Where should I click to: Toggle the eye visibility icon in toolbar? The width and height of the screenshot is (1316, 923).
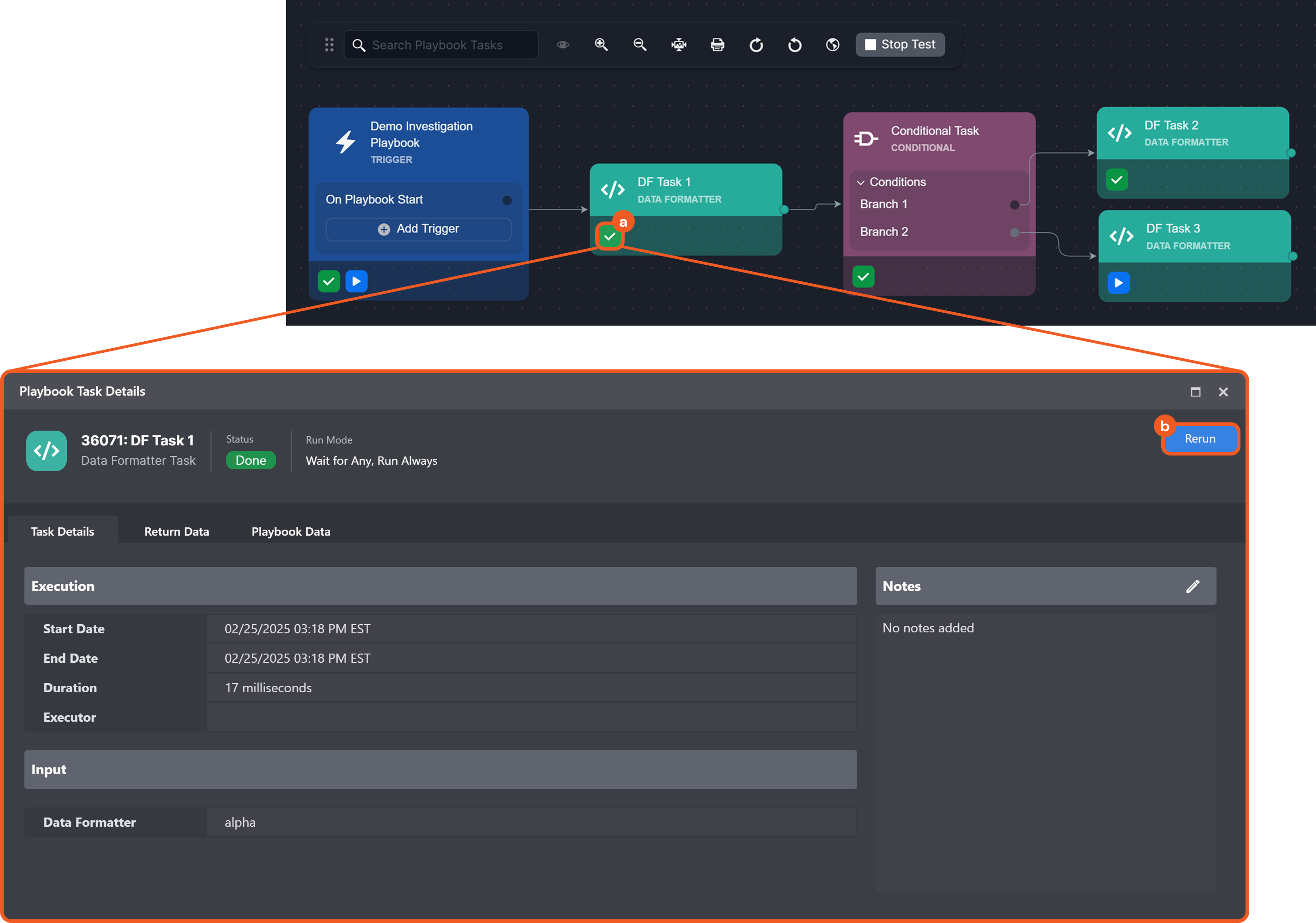562,45
